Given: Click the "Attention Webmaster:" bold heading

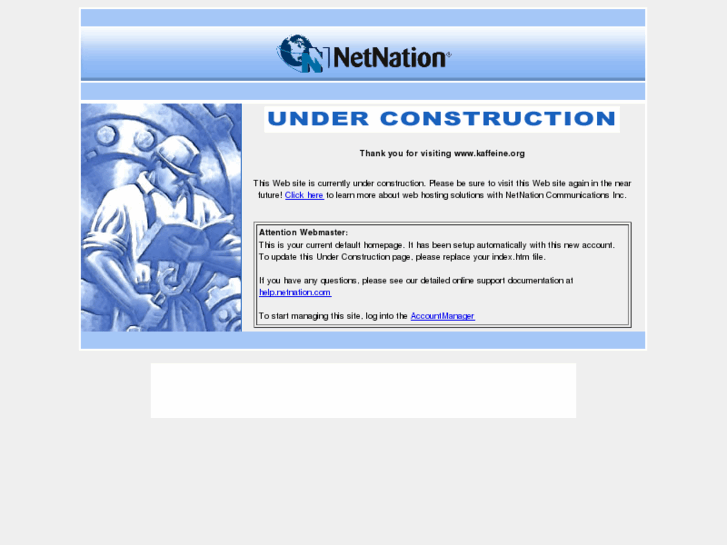Looking at the screenshot, I should [303, 232].
